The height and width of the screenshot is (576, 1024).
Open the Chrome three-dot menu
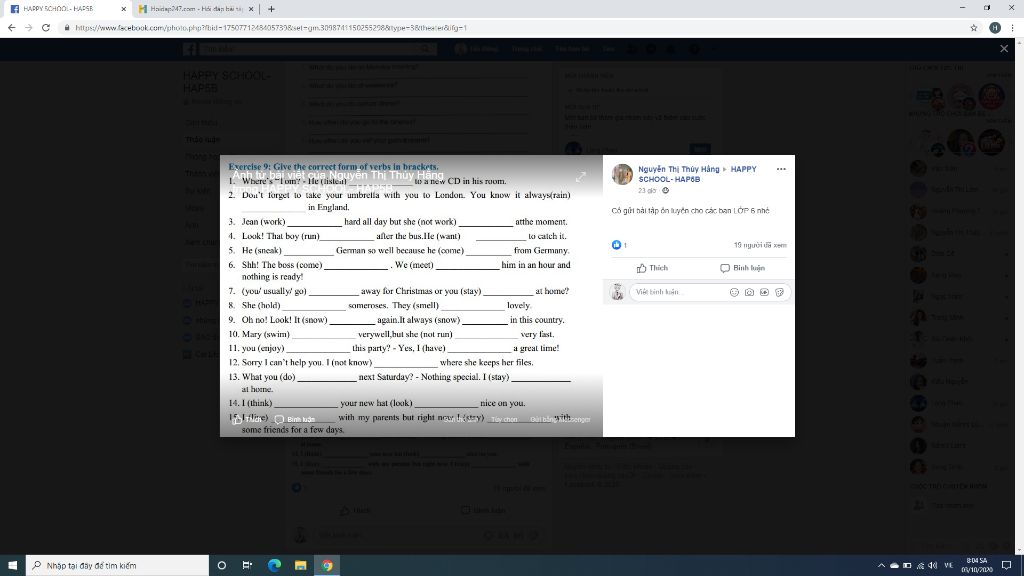pos(1012,27)
